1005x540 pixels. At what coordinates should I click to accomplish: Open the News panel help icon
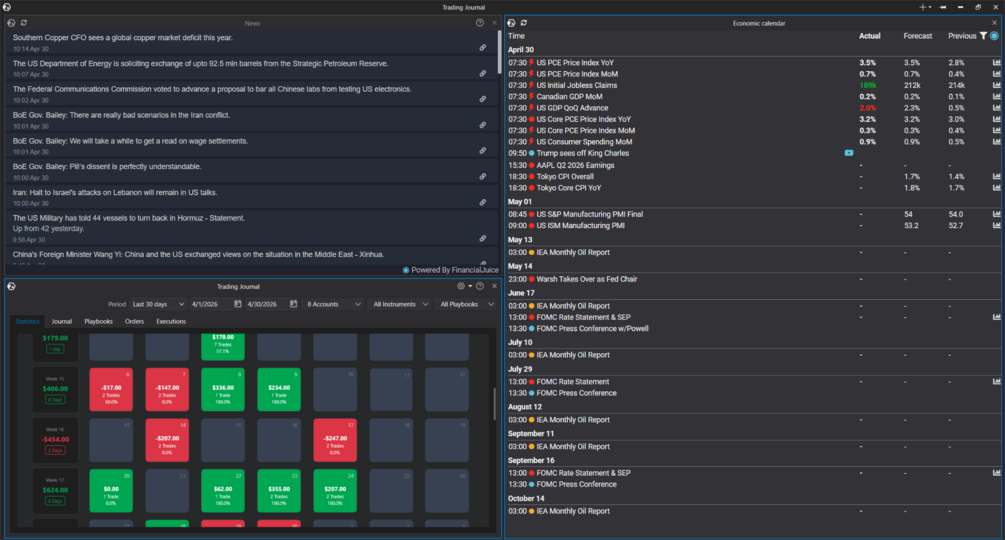(479, 23)
